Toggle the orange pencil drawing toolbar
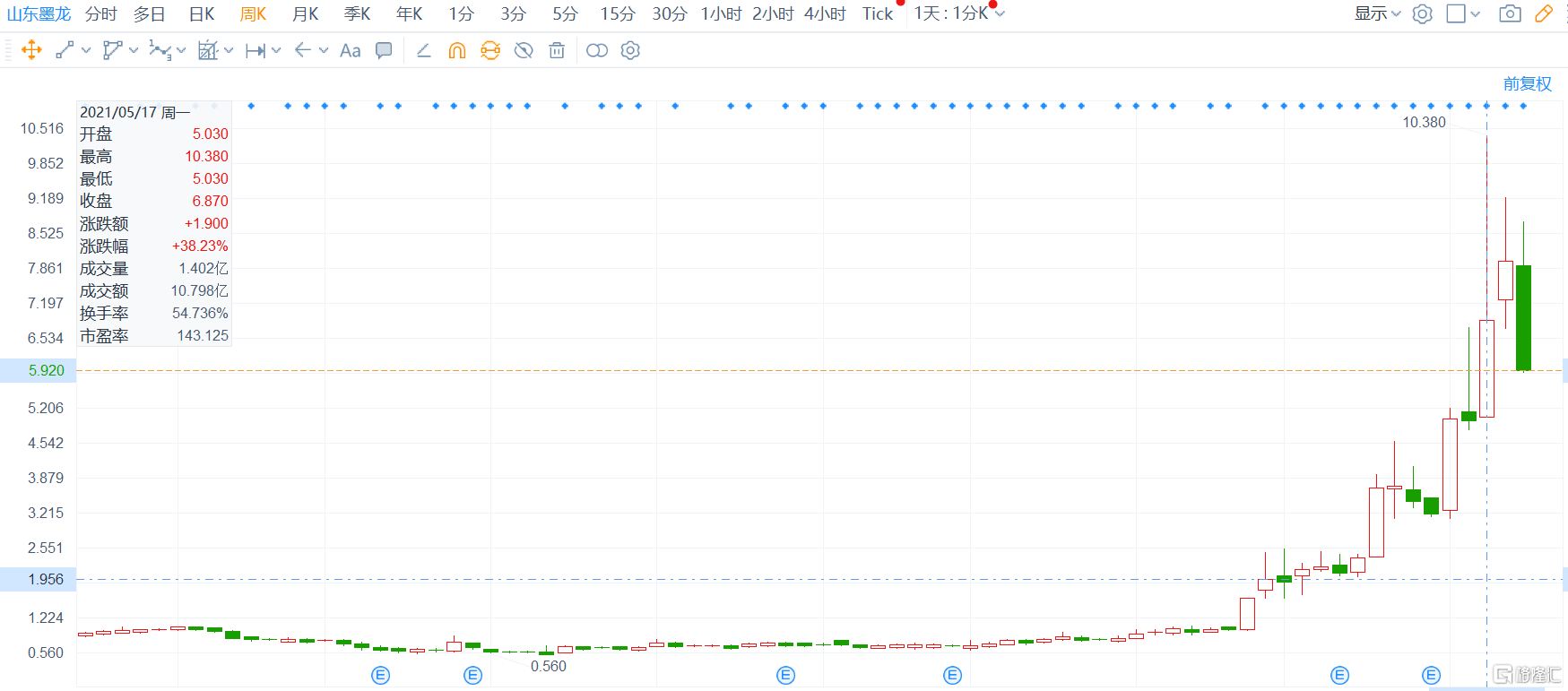The image size is (1568, 691). [x=1544, y=13]
